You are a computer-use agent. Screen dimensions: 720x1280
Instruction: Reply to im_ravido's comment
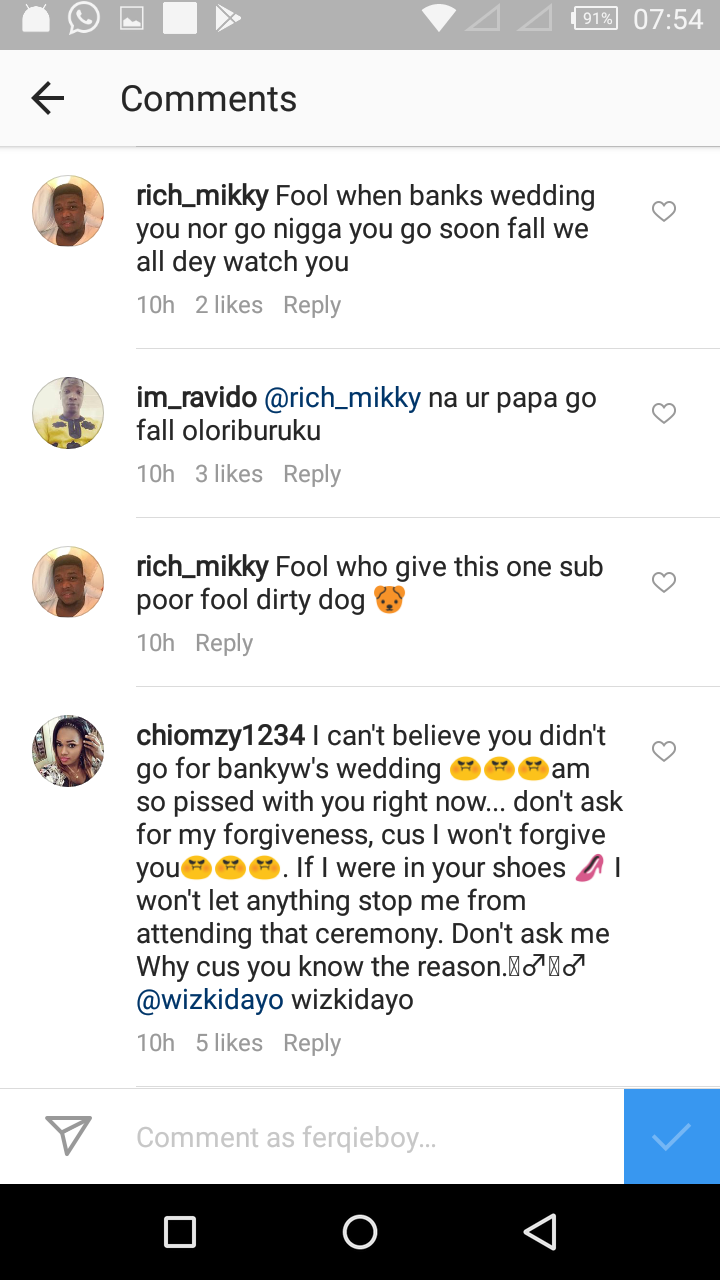coord(312,474)
